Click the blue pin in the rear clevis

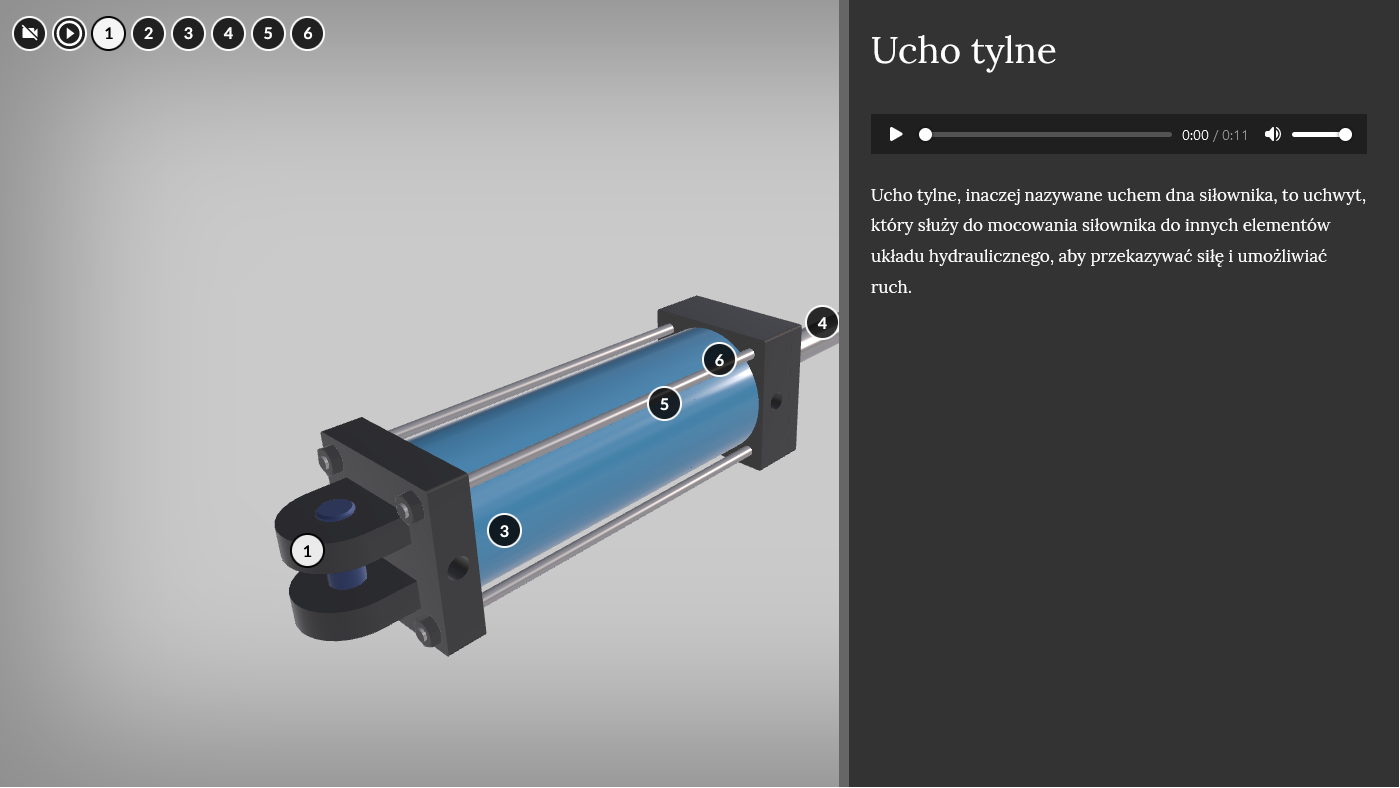[335, 511]
